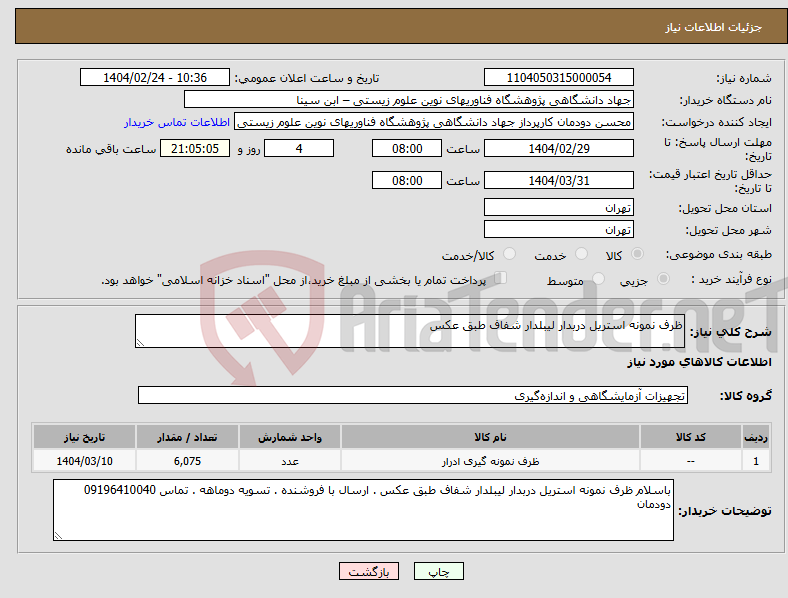788x598 pixels.
Task: Click the goods group field تجهیزات آزمایشگاهی
Action: pos(413,395)
